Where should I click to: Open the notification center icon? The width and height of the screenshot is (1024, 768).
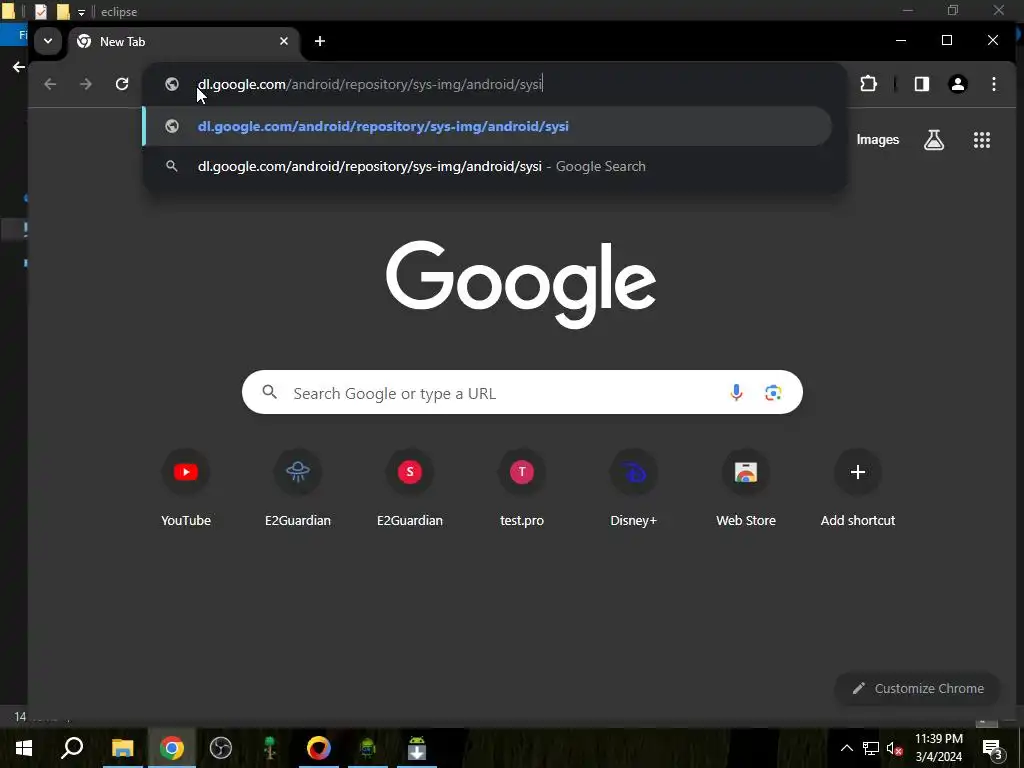pyautogui.click(x=992, y=749)
